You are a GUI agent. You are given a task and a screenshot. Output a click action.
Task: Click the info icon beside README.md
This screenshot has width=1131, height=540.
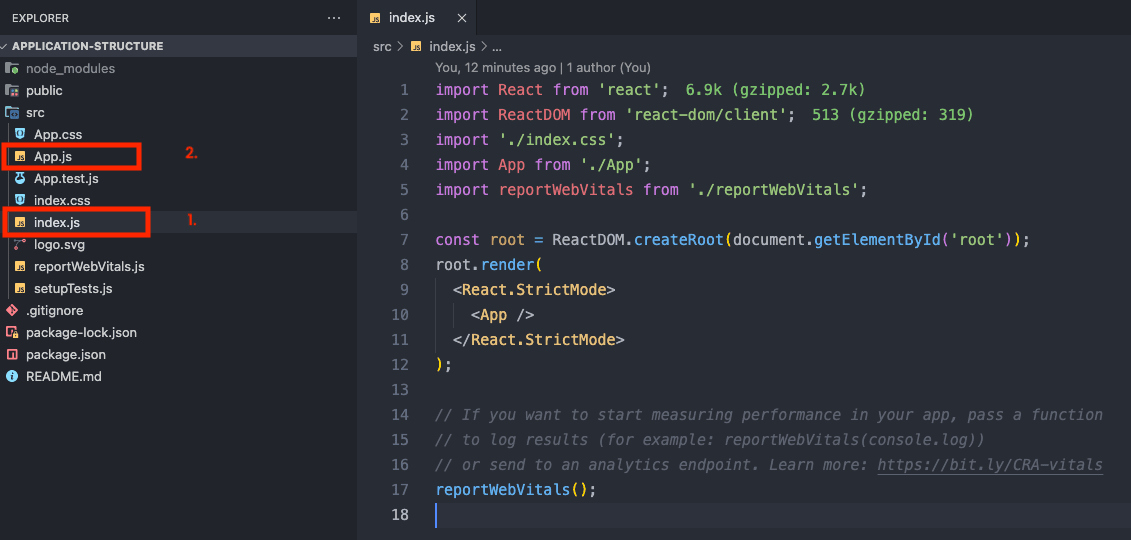click(12, 376)
